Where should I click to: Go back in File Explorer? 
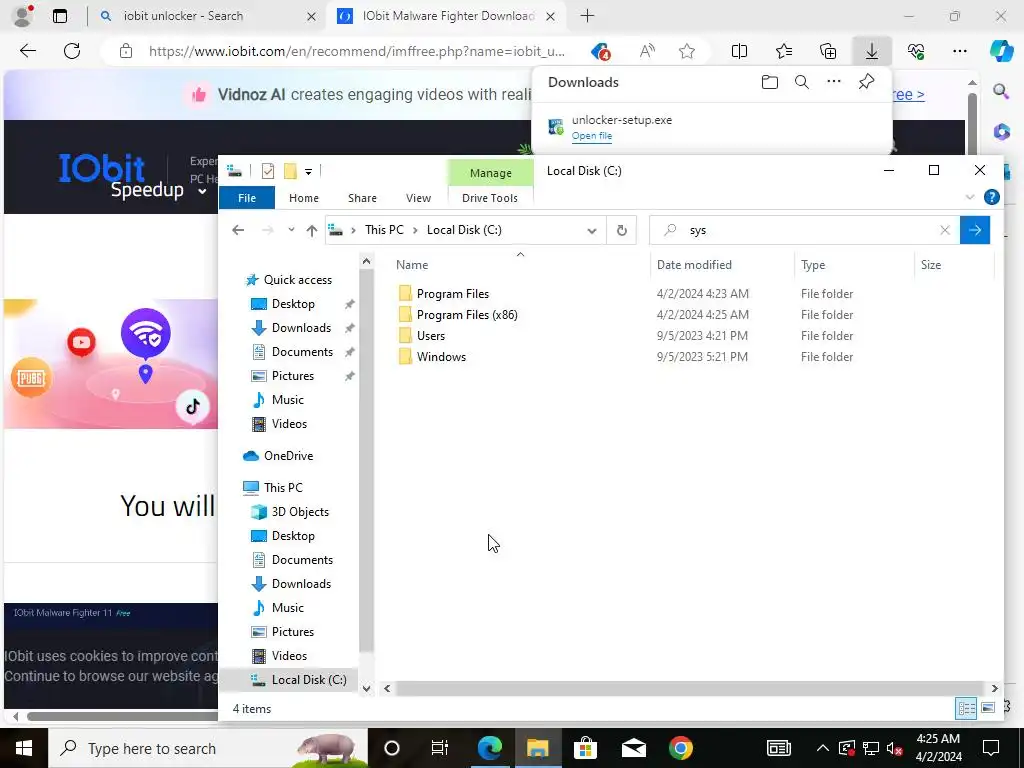click(x=238, y=230)
